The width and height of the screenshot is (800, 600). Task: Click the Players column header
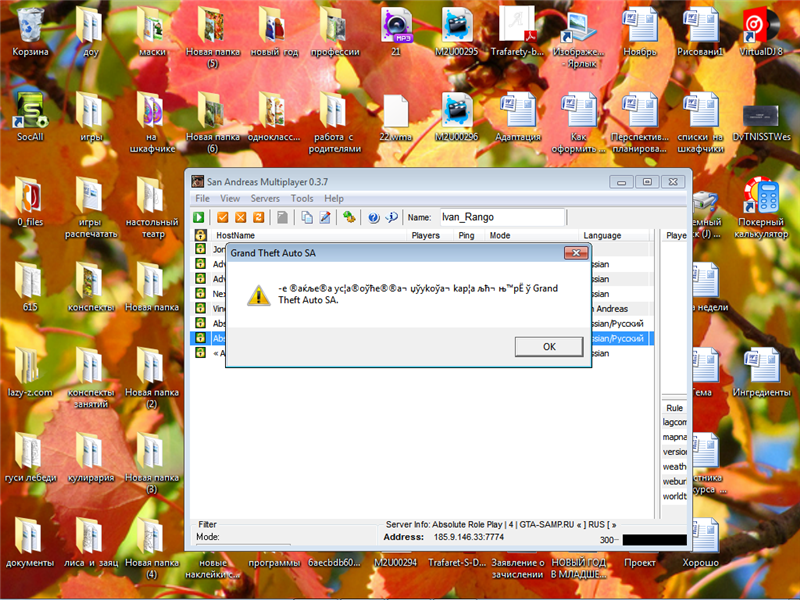coord(426,236)
